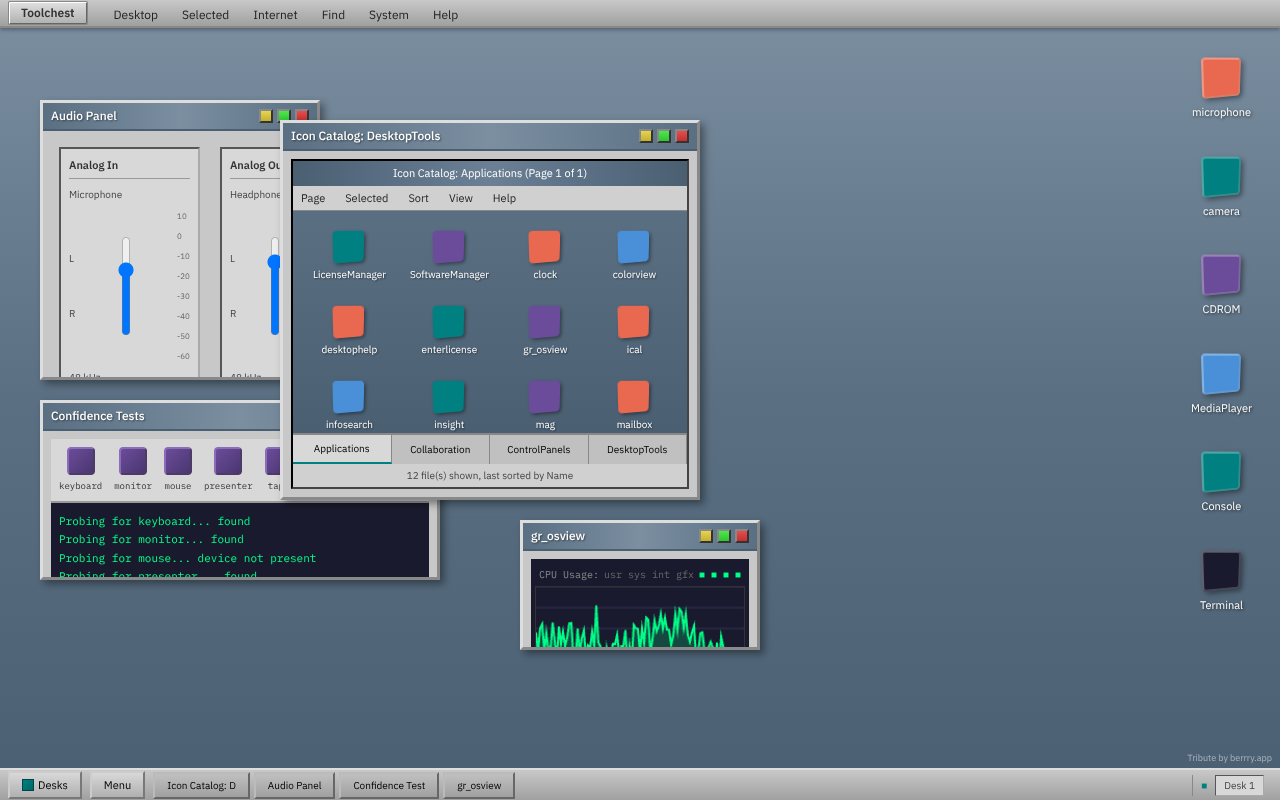Raise the Audio Panel via its taskbar button
Image resolution: width=1280 pixels, height=800 pixels.
(x=293, y=785)
